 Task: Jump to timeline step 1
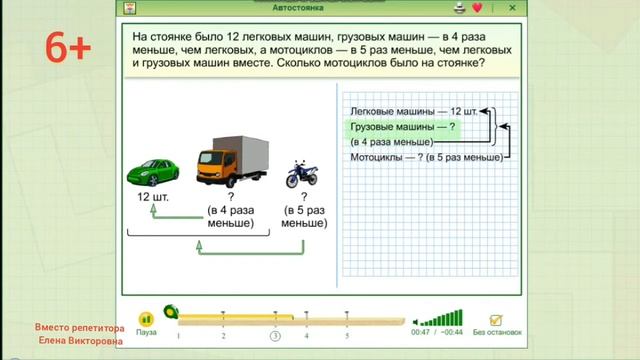[178, 336]
